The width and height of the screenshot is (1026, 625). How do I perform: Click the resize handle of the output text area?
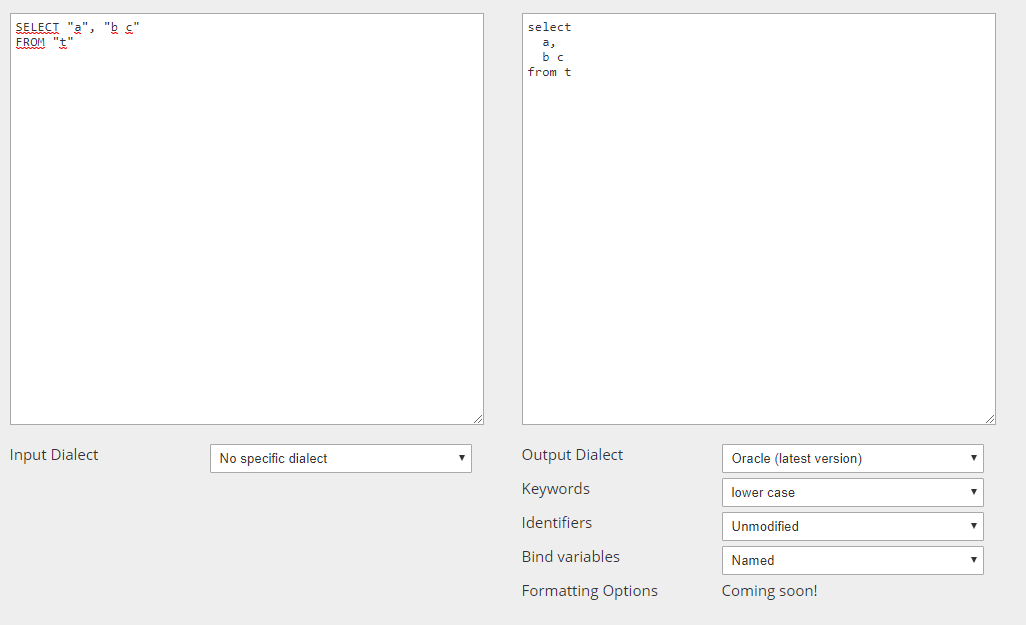pos(990,419)
